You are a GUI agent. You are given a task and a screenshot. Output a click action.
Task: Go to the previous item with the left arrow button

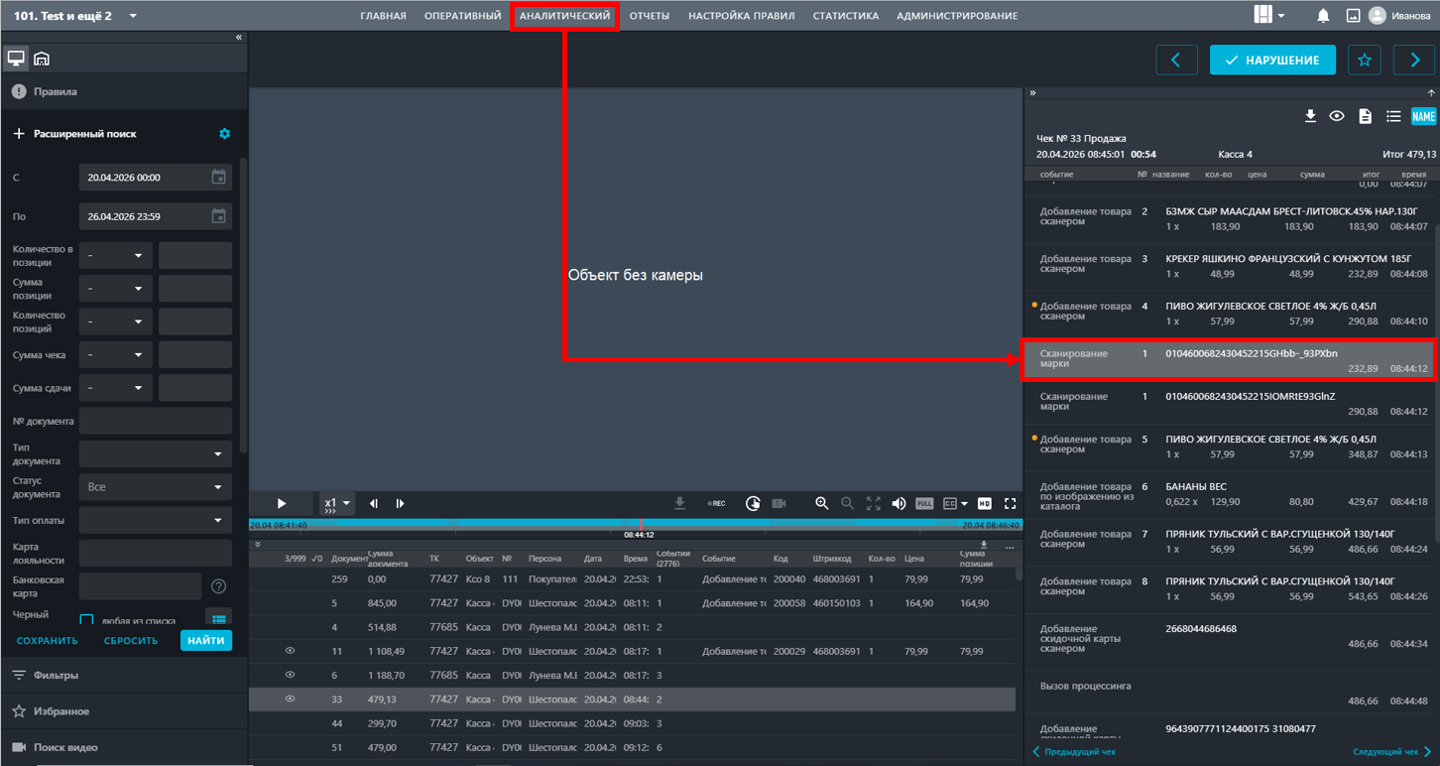tap(1176, 60)
